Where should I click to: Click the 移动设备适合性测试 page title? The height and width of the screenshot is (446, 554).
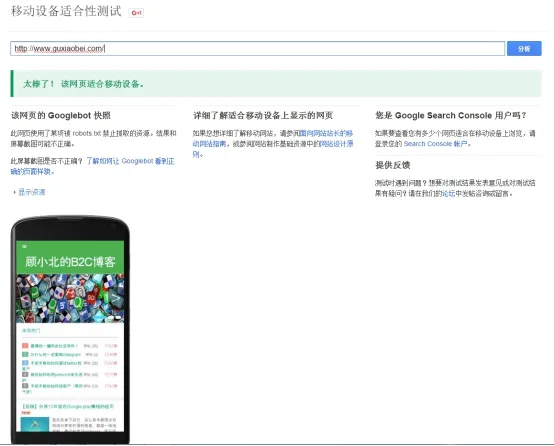66,11
